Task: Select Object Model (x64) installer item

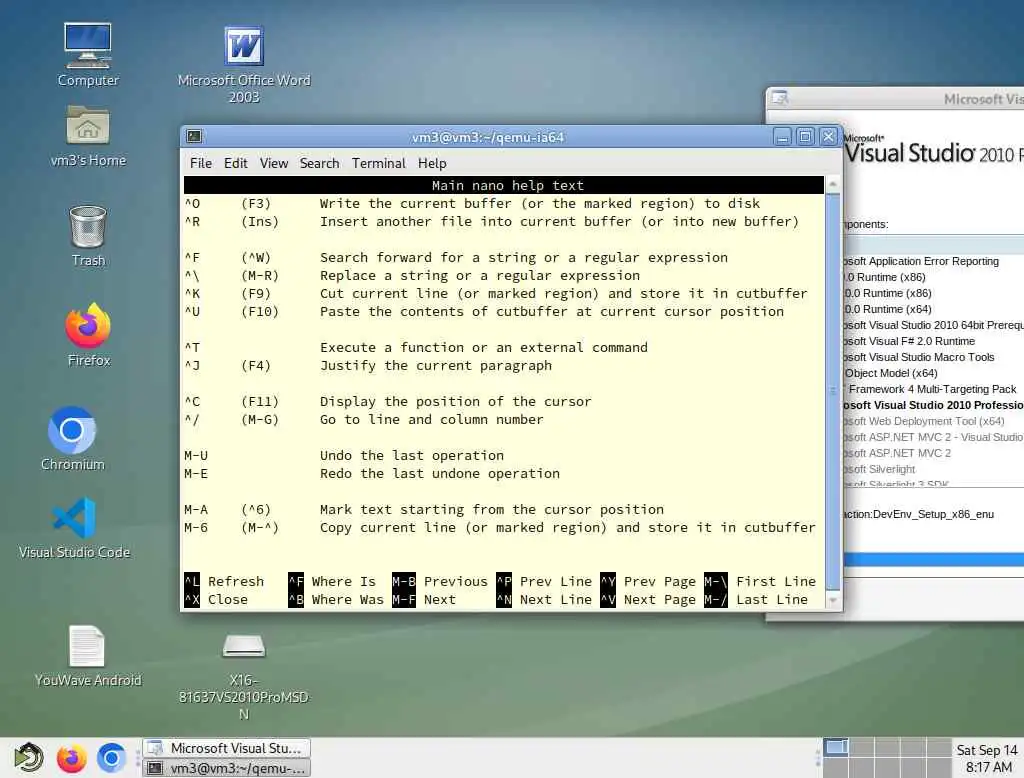Action: [891, 373]
